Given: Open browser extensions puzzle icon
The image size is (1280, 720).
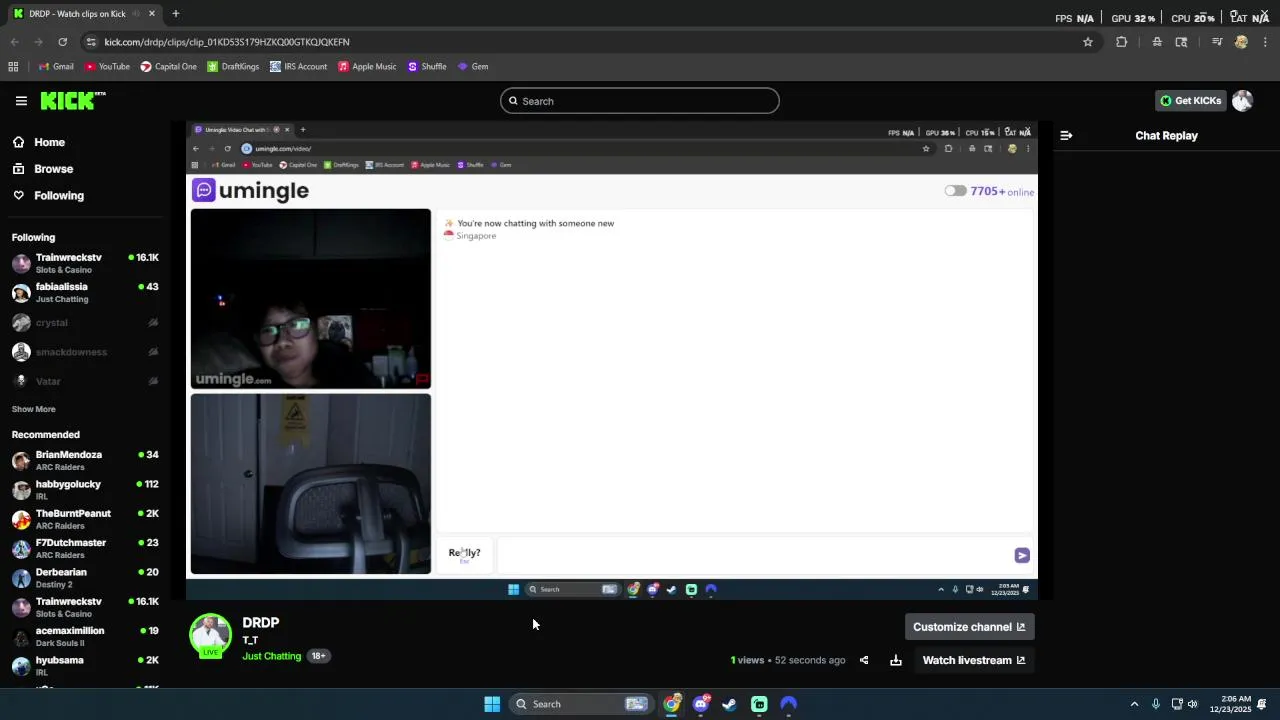Looking at the screenshot, I should point(1121,42).
